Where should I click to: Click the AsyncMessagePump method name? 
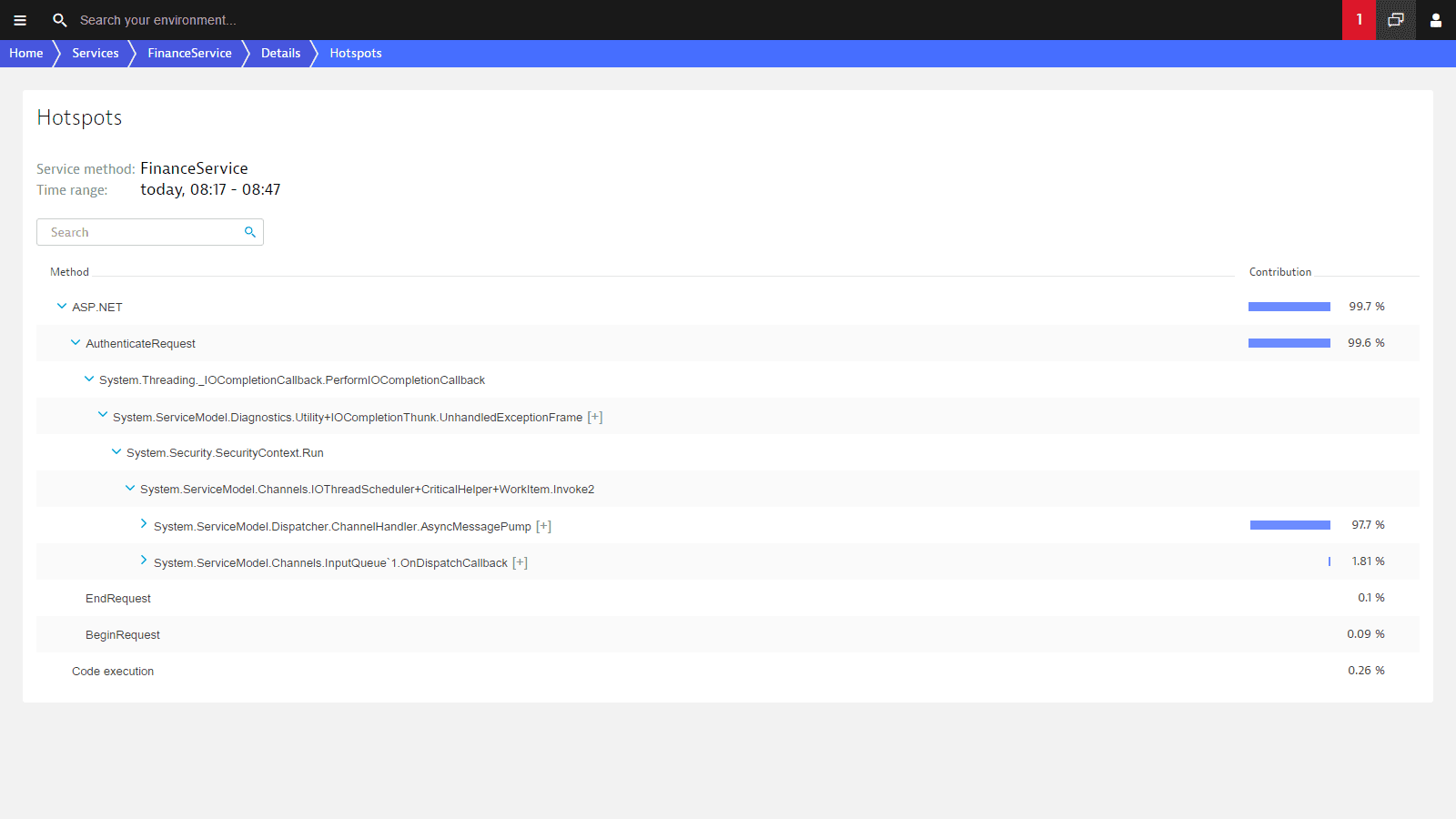tap(342, 527)
